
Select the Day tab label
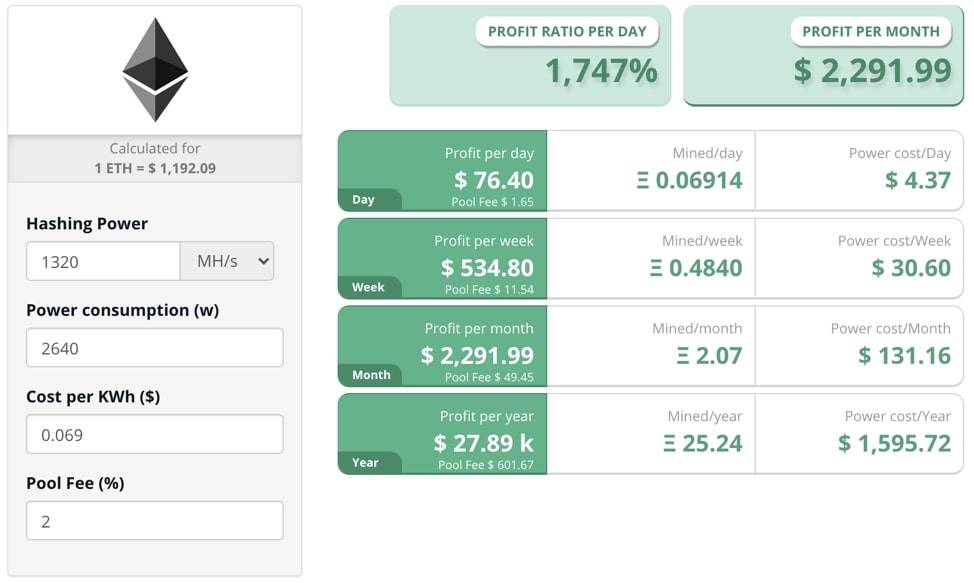click(364, 200)
